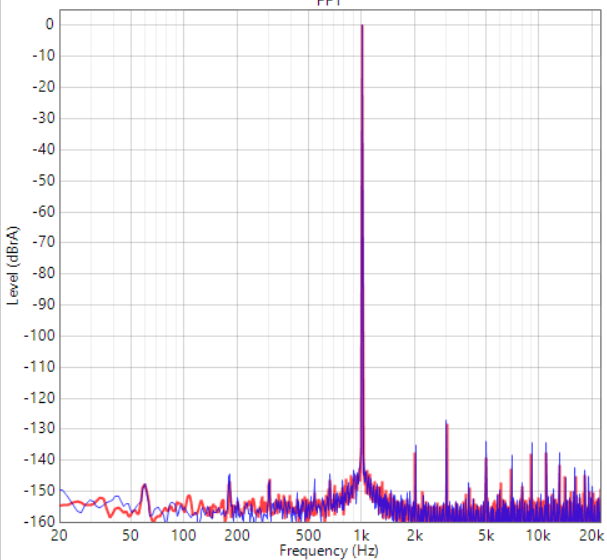This screenshot has height=560, width=607.
Task: Click the -20 level axis label
Action: click(44, 87)
